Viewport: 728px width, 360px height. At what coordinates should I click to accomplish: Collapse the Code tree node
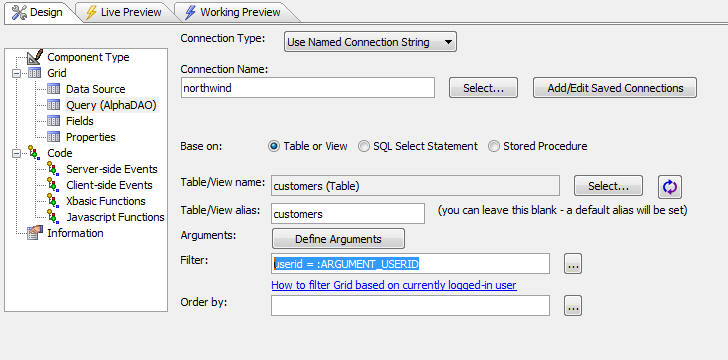pos(17,153)
